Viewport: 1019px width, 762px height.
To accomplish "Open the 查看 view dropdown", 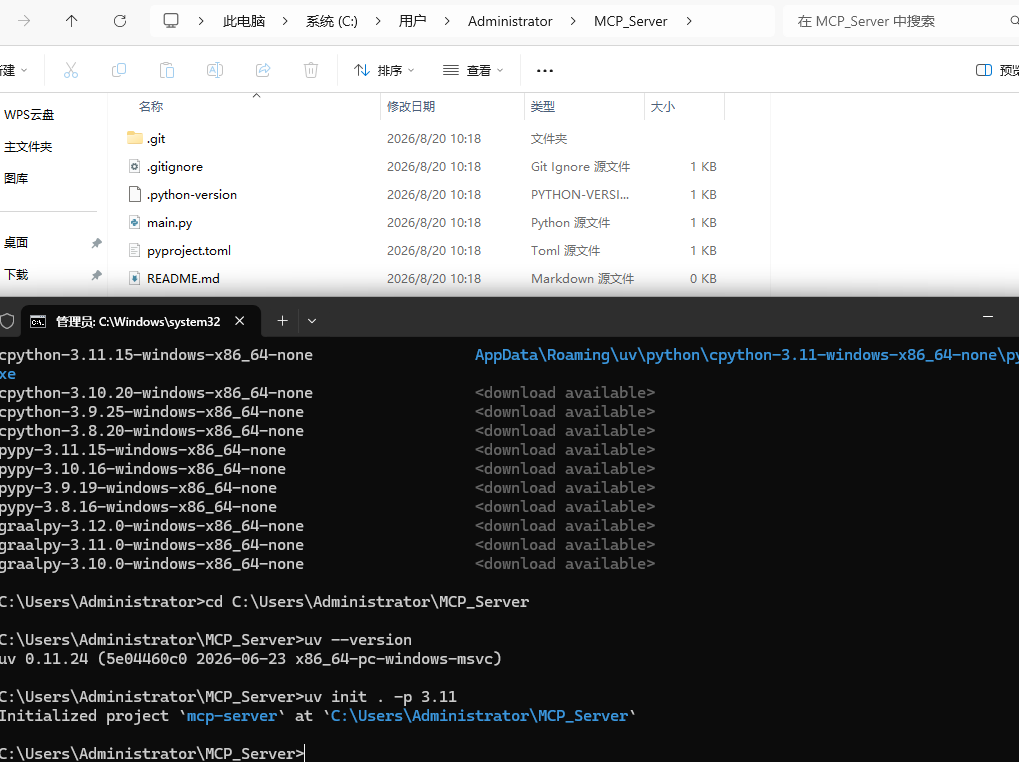I will coord(473,70).
